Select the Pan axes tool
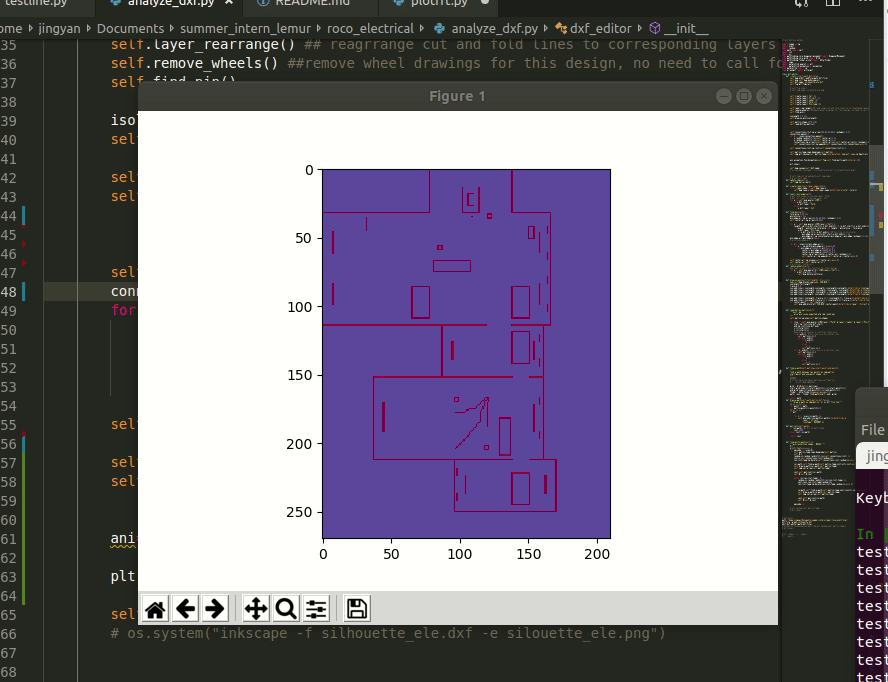The image size is (888, 682). 256,608
